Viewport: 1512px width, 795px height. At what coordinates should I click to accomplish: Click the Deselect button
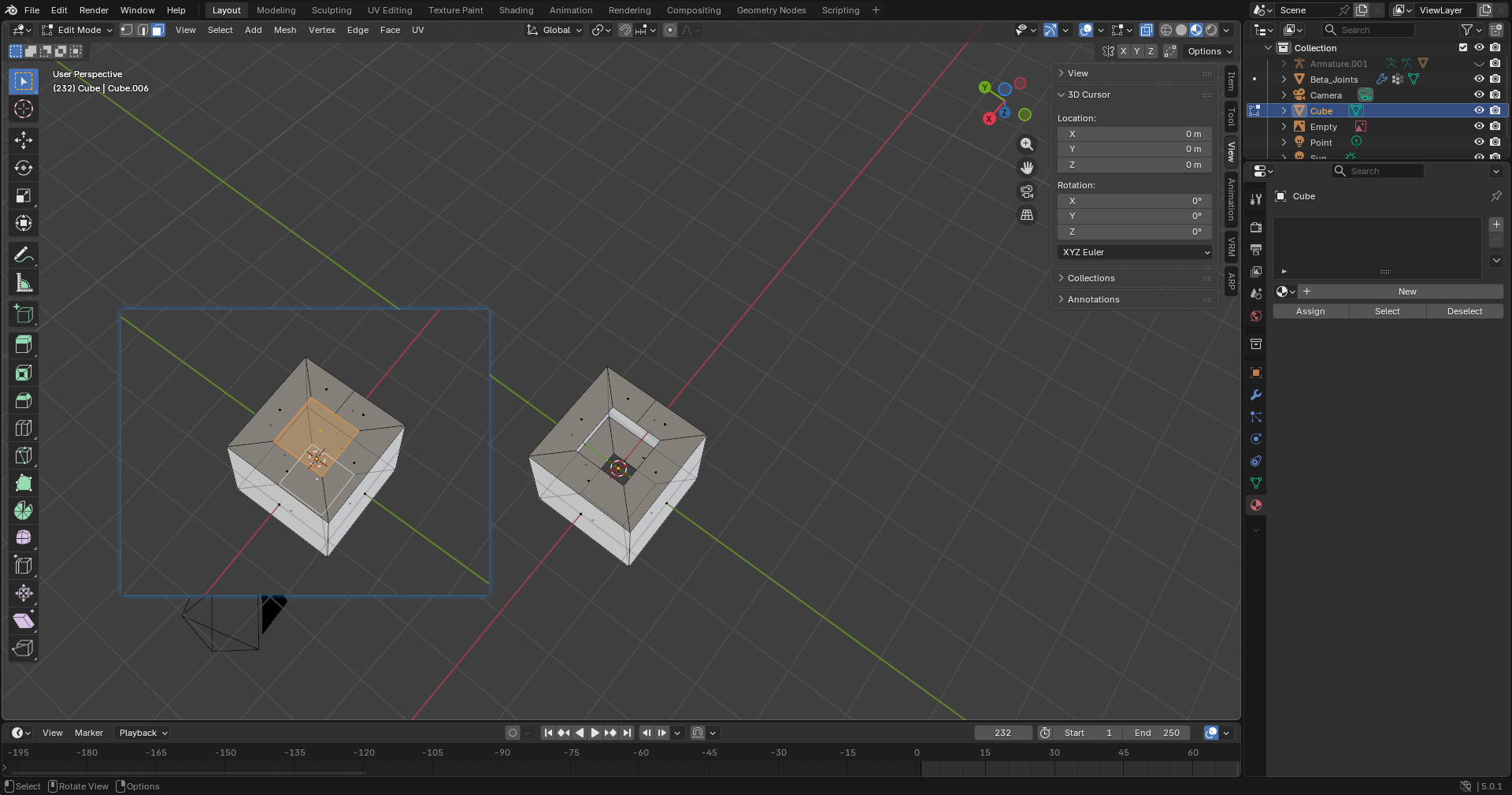pos(1465,311)
